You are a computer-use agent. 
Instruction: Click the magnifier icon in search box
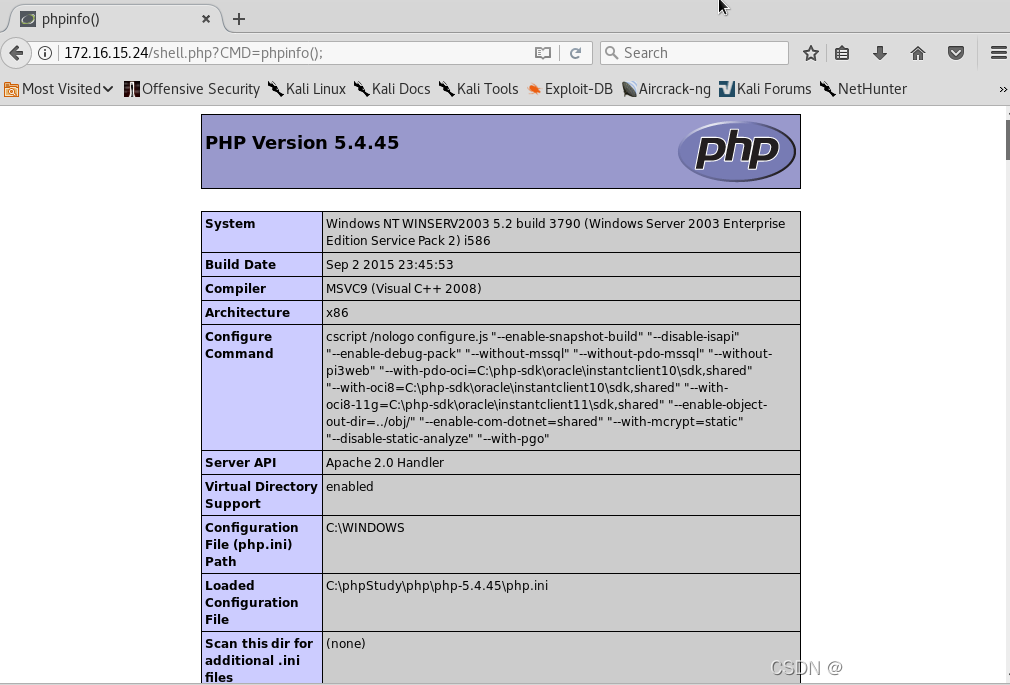(x=611, y=53)
